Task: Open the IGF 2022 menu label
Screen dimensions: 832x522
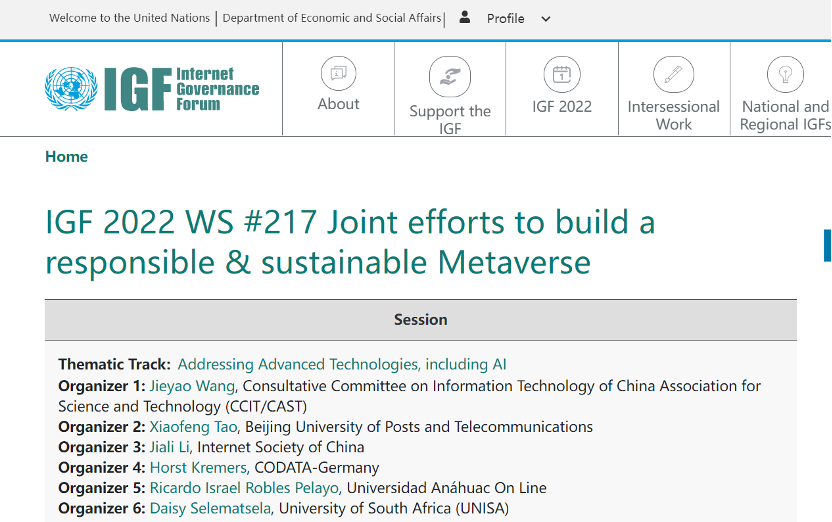Action: click(561, 106)
